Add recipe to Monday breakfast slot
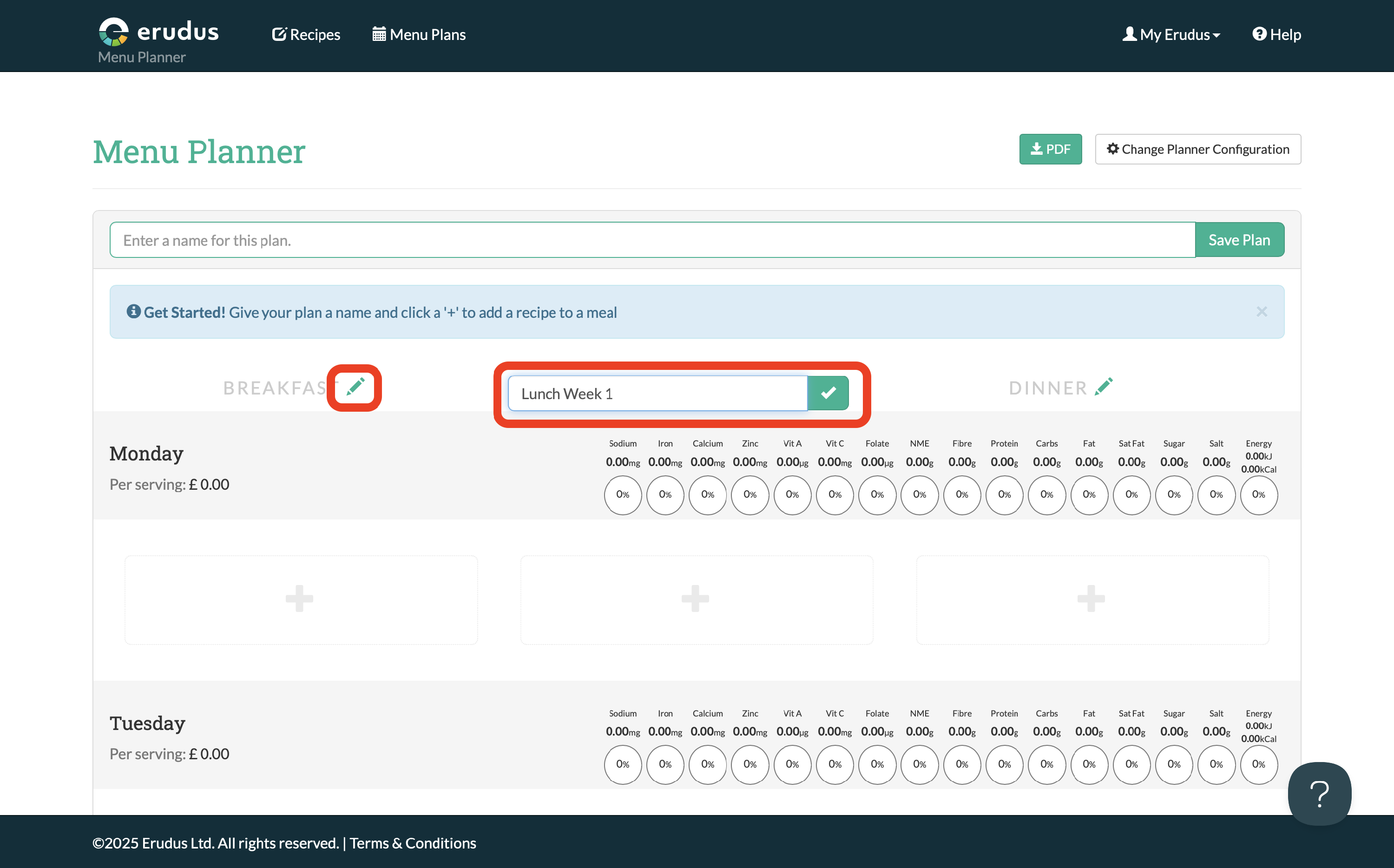This screenshot has height=868, width=1394. pos(300,599)
